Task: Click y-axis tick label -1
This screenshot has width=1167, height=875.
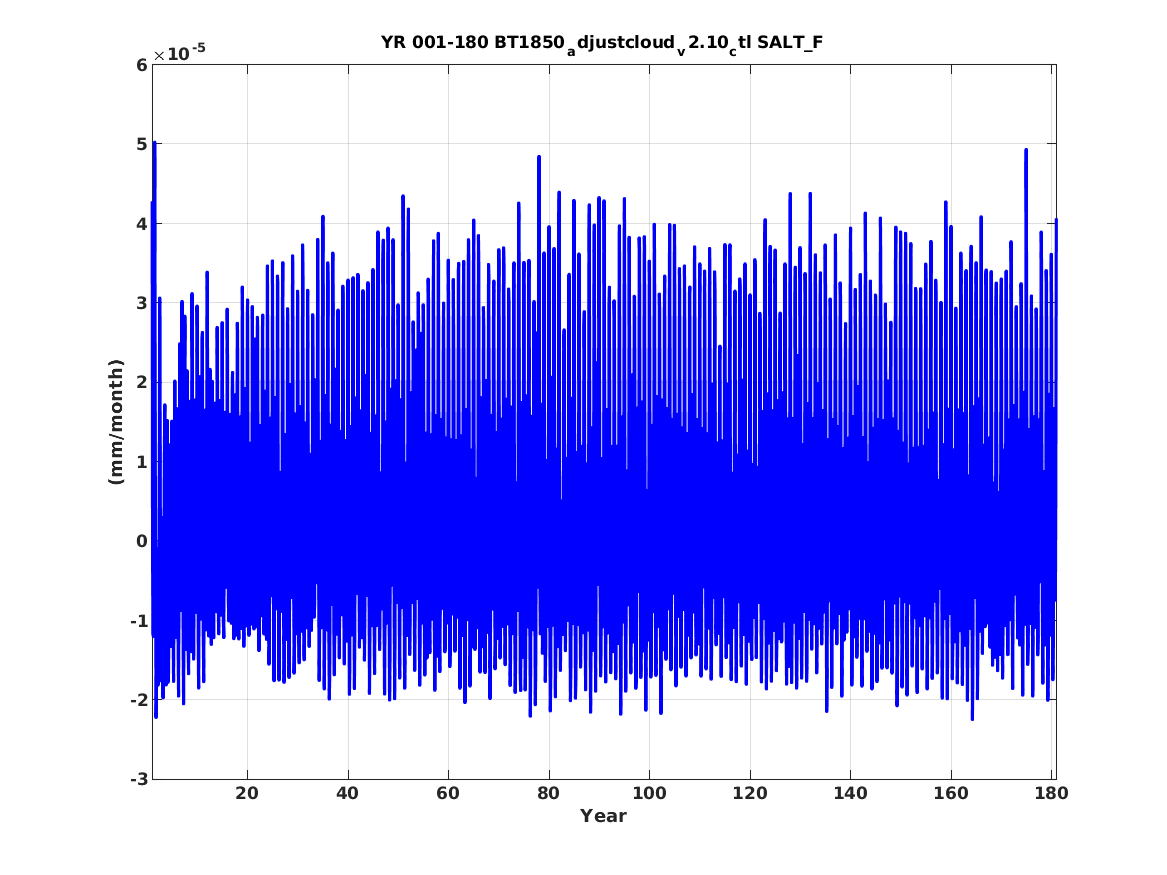Action: tap(138, 621)
